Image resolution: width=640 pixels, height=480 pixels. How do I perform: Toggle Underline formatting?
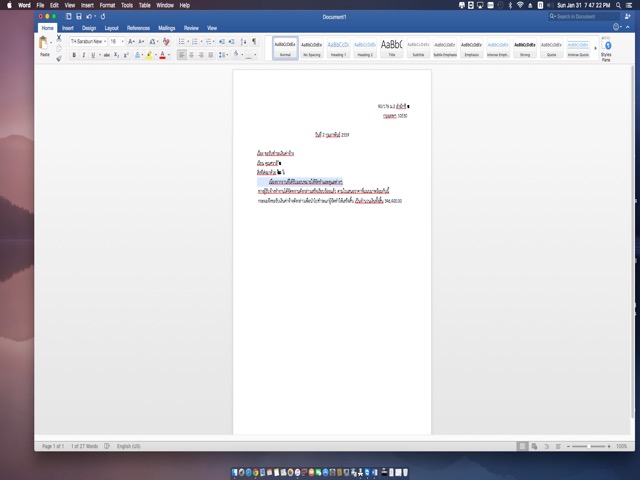pos(93,55)
